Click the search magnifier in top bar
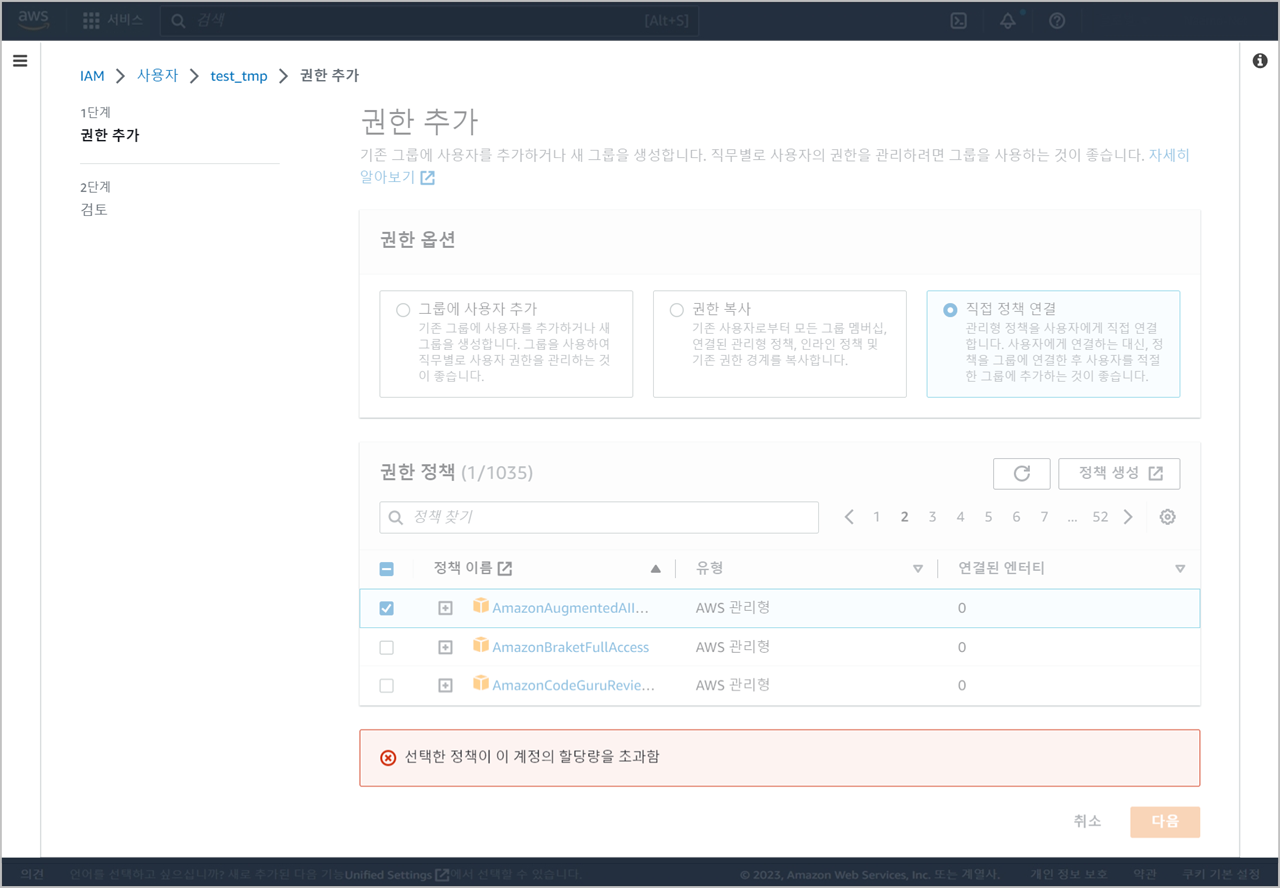This screenshot has width=1280, height=888. (x=178, y=21)
